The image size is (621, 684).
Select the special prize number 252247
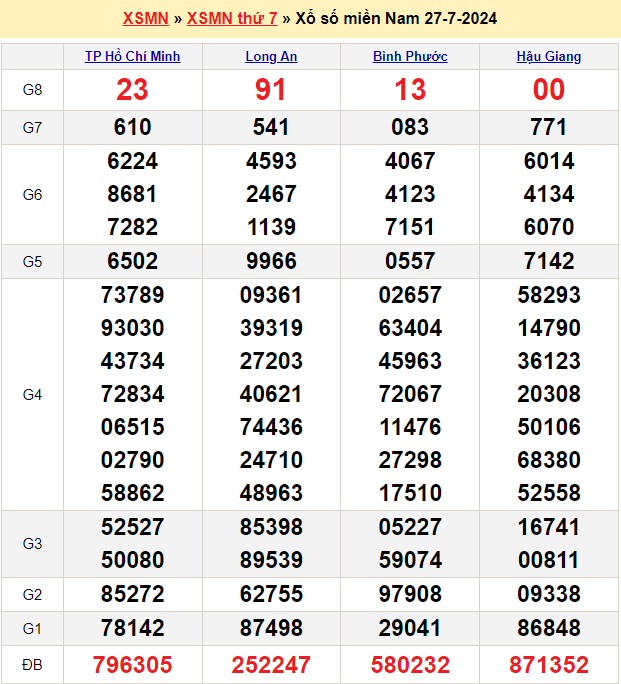point(271,664)
